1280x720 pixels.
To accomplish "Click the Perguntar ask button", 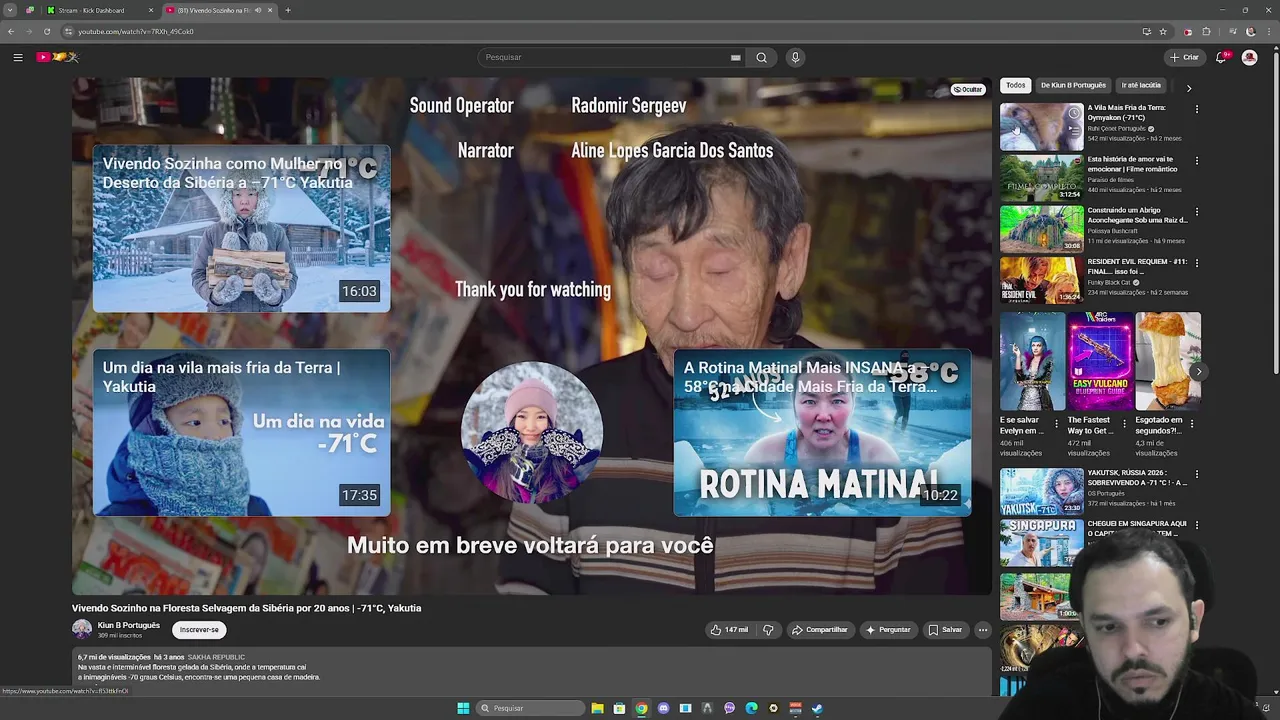I will click(x=888, y=630).
